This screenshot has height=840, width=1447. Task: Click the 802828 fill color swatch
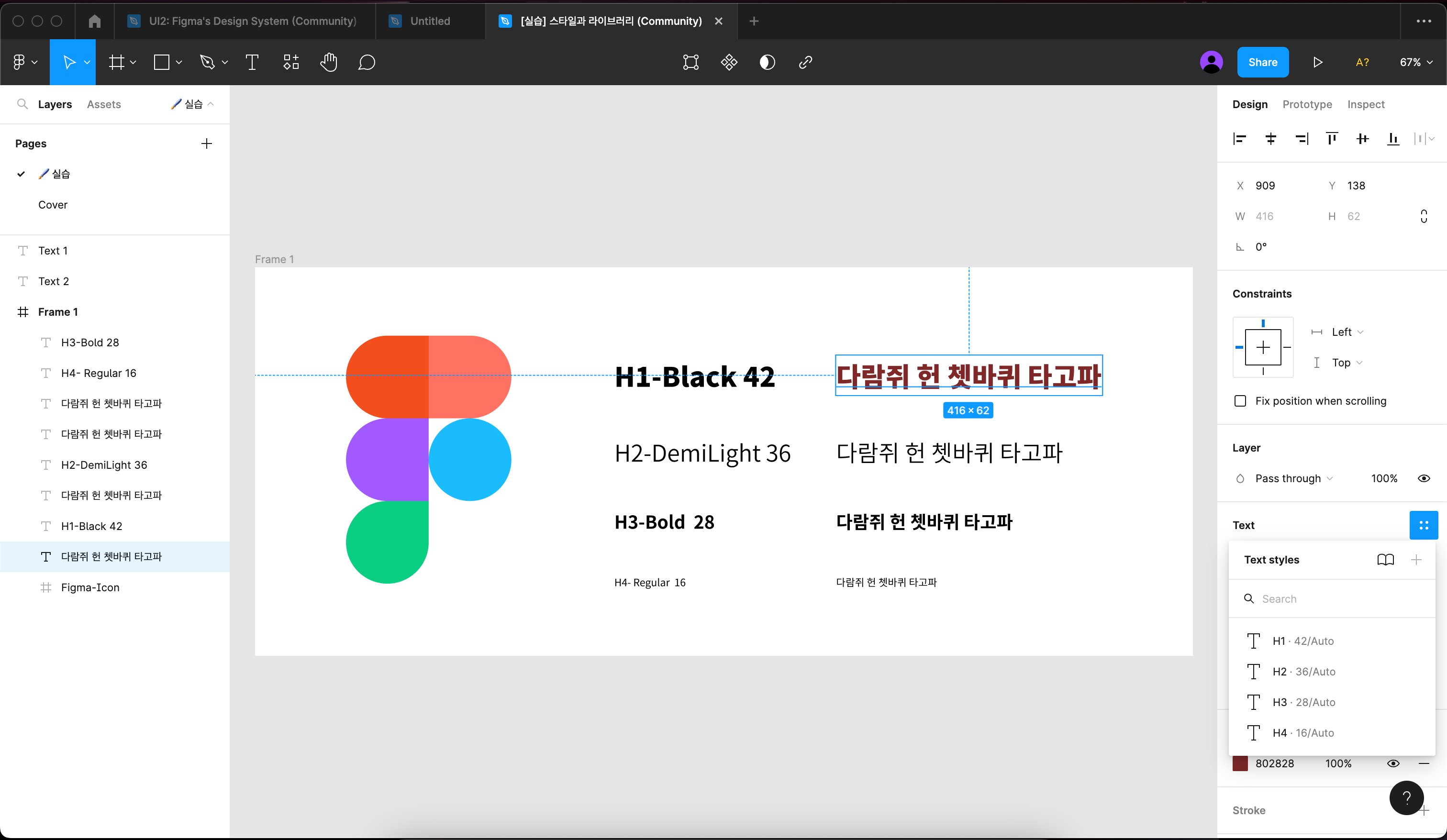coord(1240,763)
